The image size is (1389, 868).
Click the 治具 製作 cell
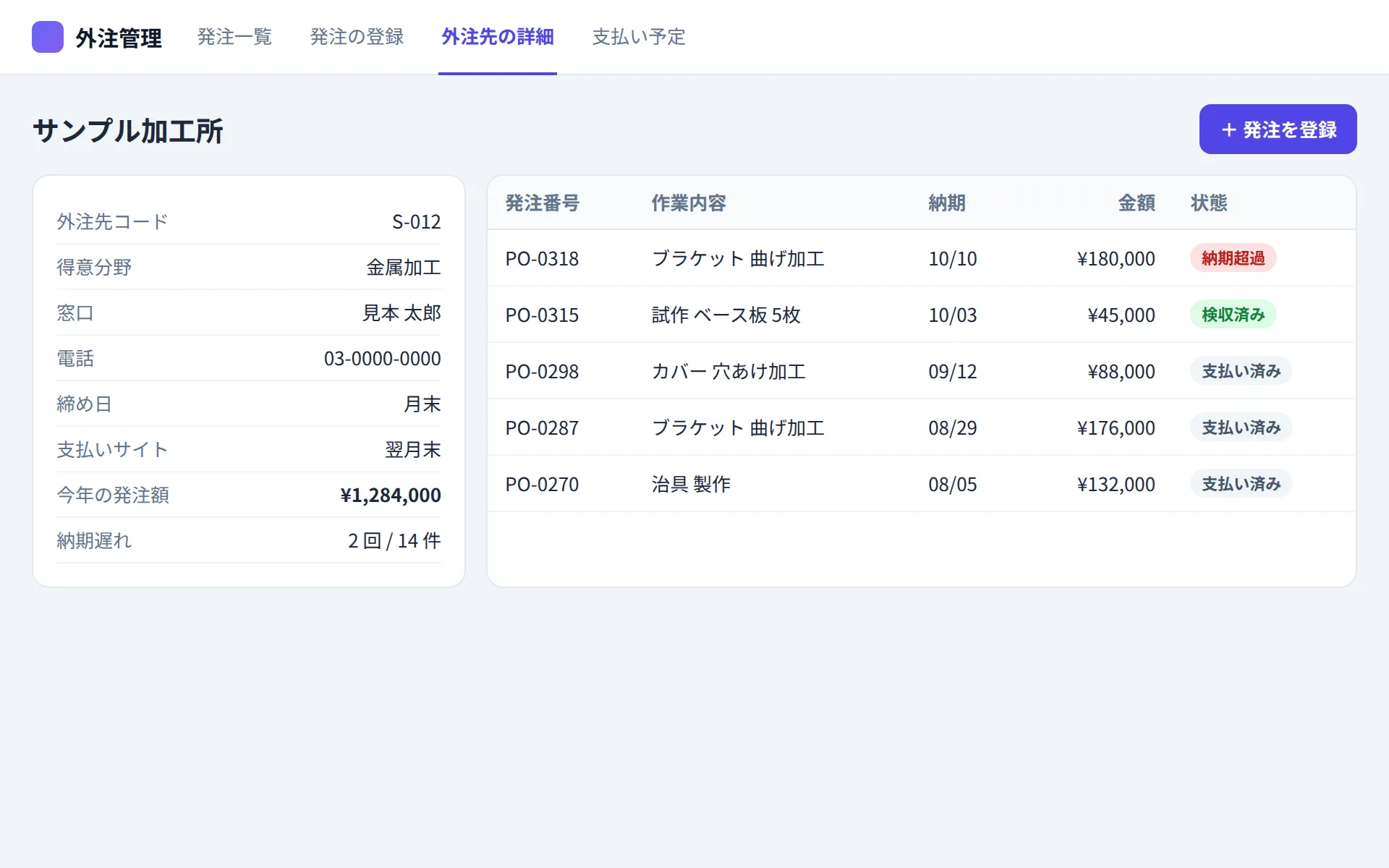pyautogui.click(x=691, y=485)
